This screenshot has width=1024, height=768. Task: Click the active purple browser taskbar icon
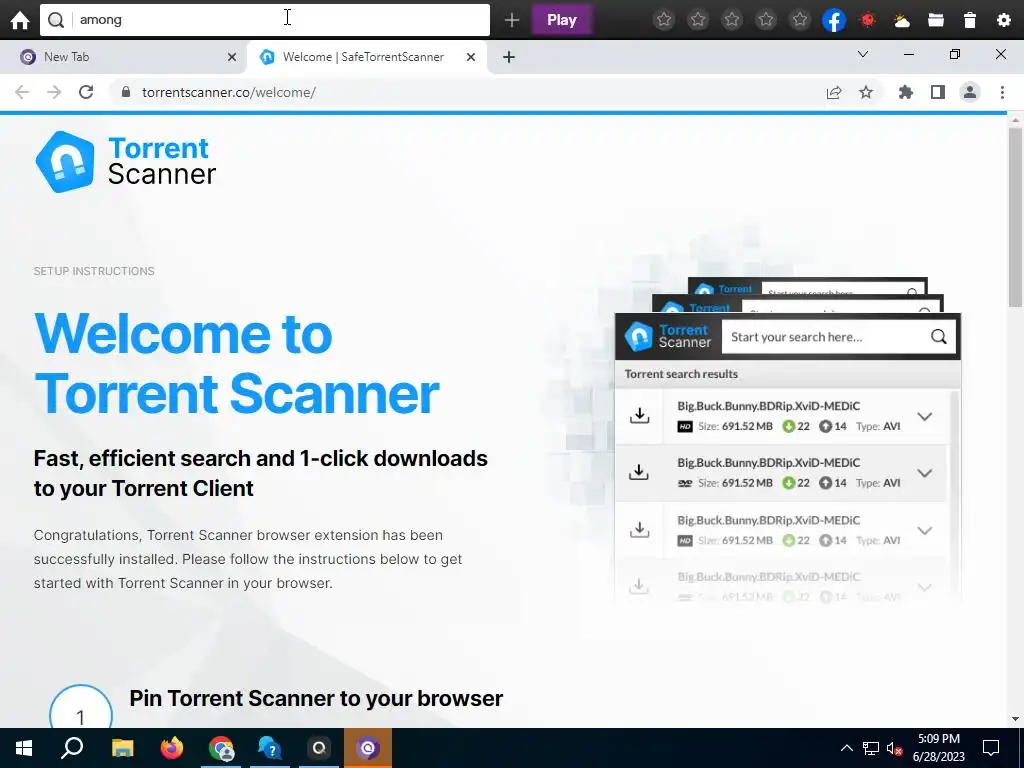(x=368, y=748)
